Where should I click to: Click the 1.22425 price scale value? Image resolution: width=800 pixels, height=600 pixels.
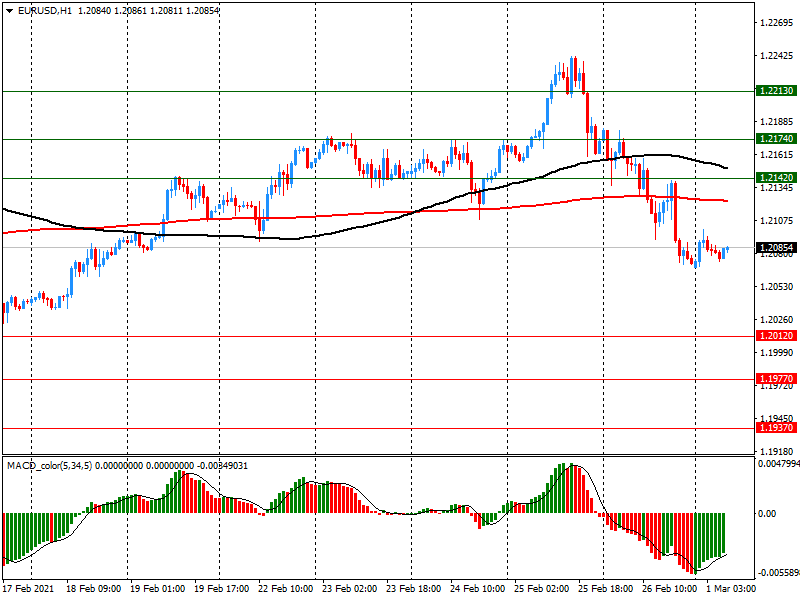pos(777,56)
